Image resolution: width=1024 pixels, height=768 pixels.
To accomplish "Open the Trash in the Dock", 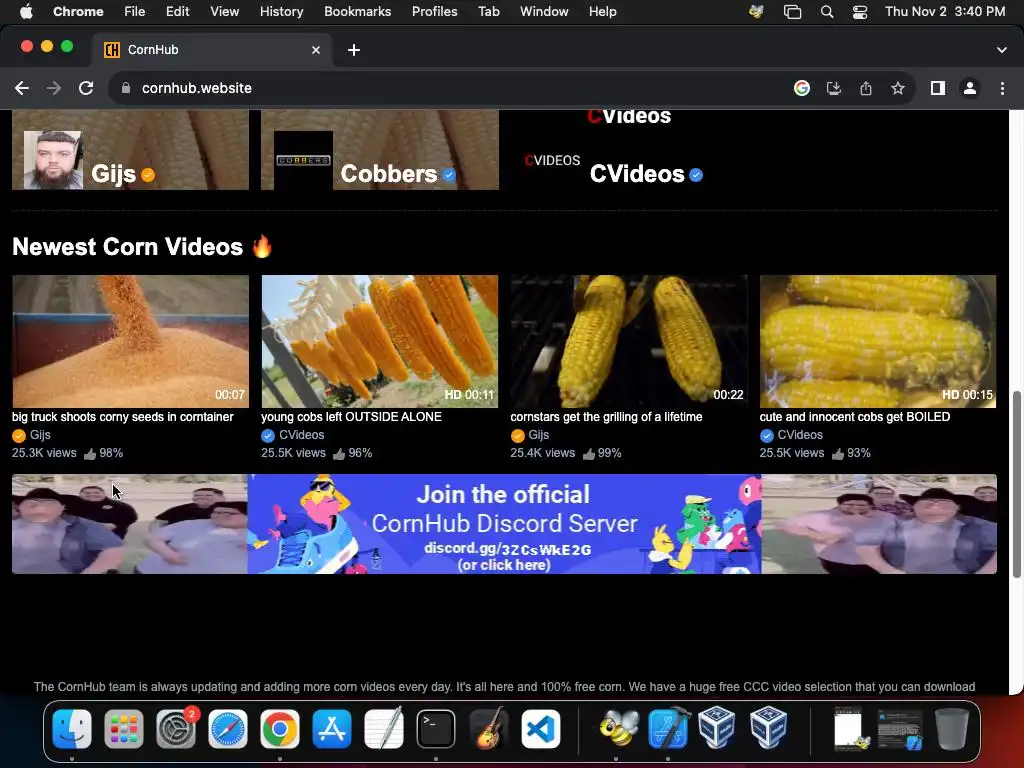I will (952, 729).
